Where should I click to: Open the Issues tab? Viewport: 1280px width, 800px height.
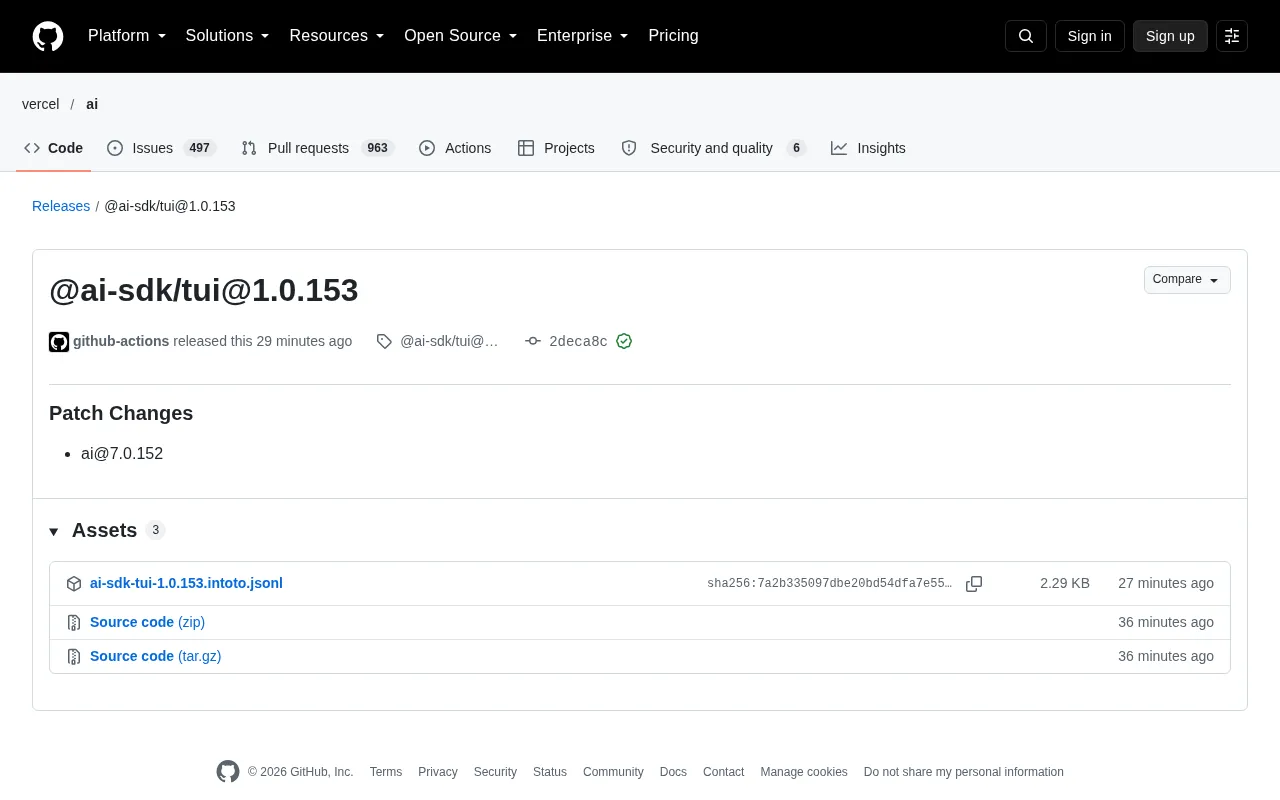pos(161,148)
